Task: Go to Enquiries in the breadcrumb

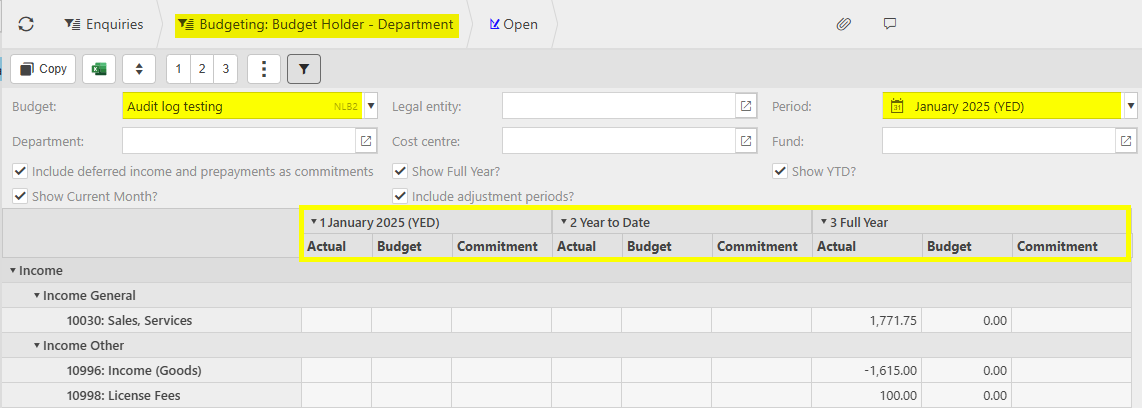Action: [x=103, y=24]
